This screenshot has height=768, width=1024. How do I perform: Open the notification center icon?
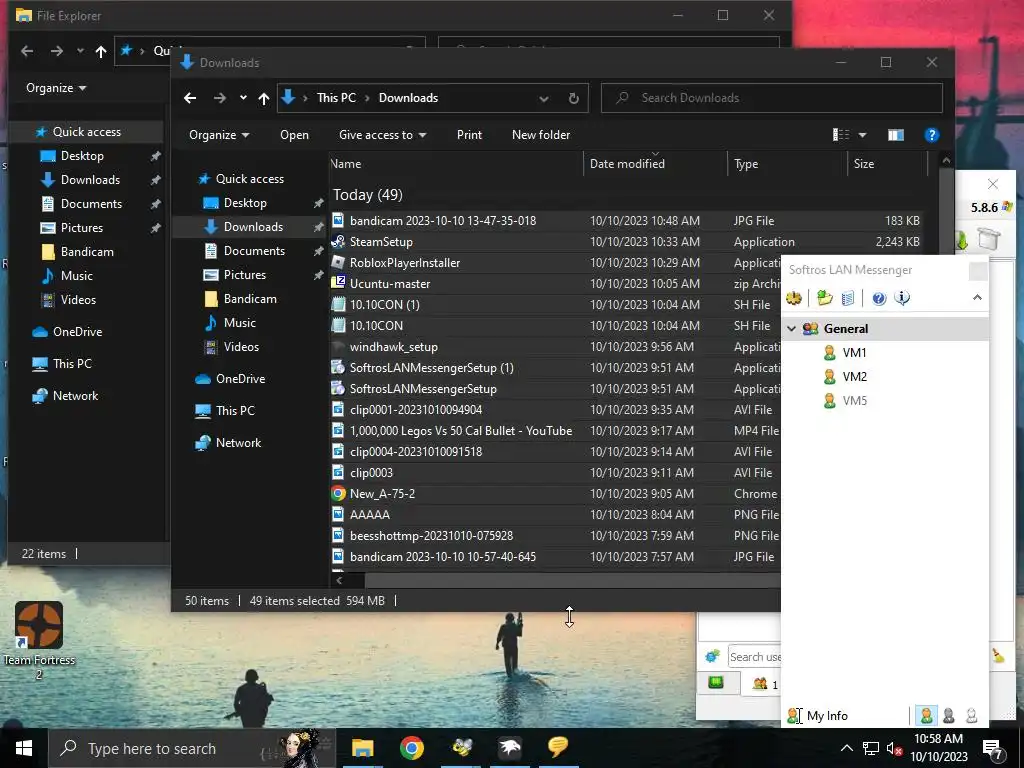tap(993, 750)
